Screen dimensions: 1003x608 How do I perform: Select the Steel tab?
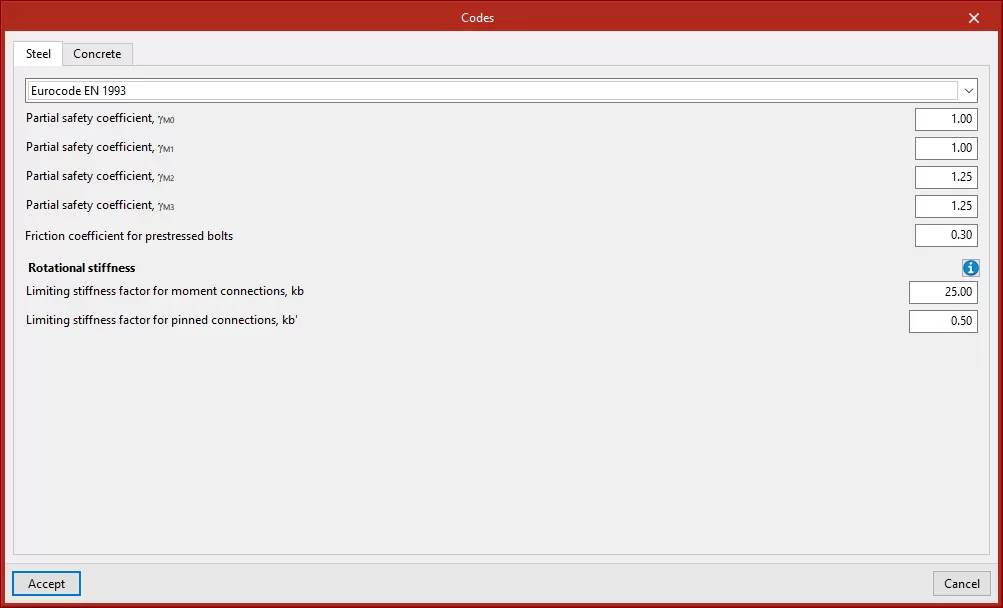pyautogui.click(x=38, y=54)
